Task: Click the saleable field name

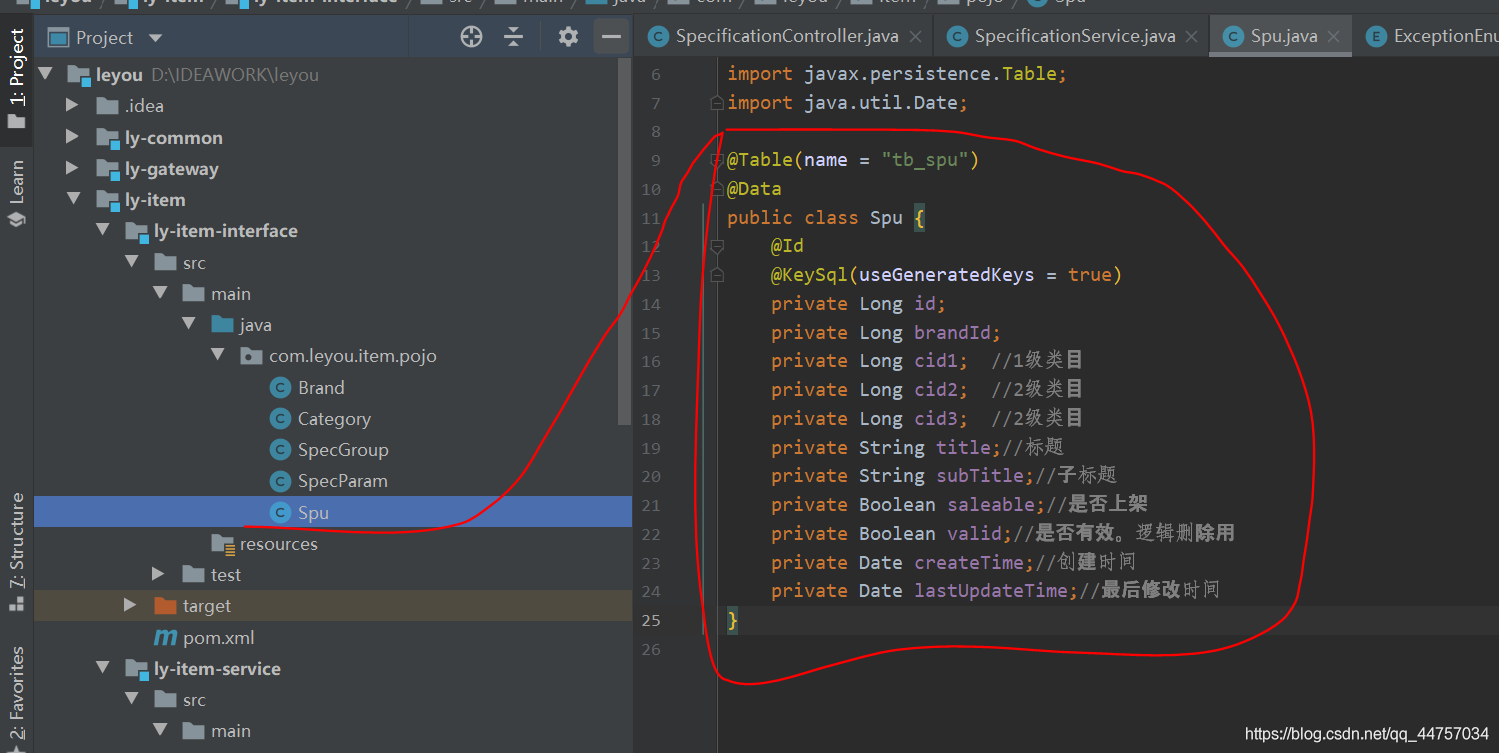Action: coord(991,505)
